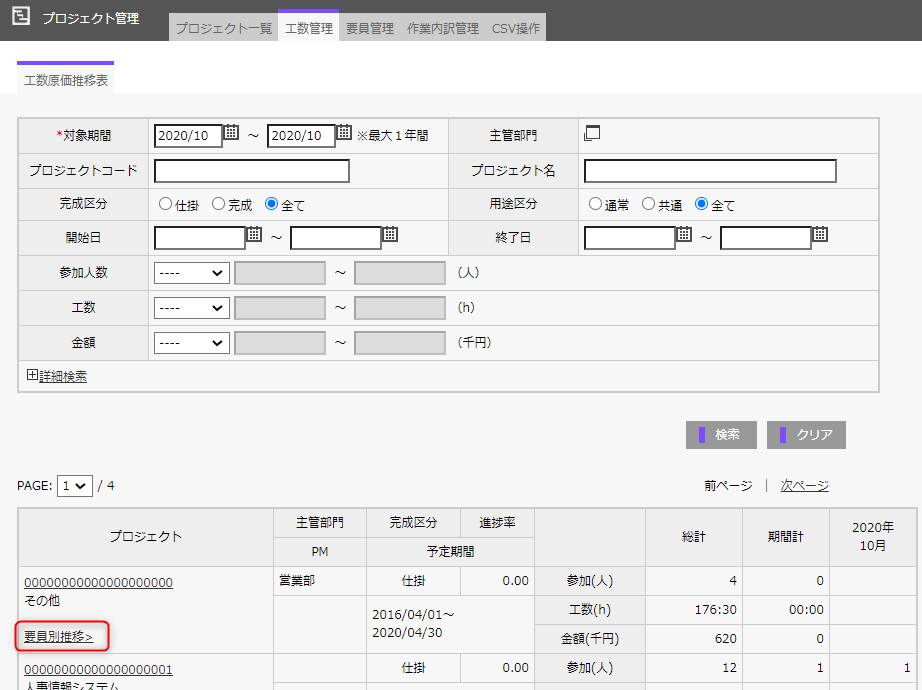Open calendar for start date from-field
922x690 pixels.
[x=254, y=235]
